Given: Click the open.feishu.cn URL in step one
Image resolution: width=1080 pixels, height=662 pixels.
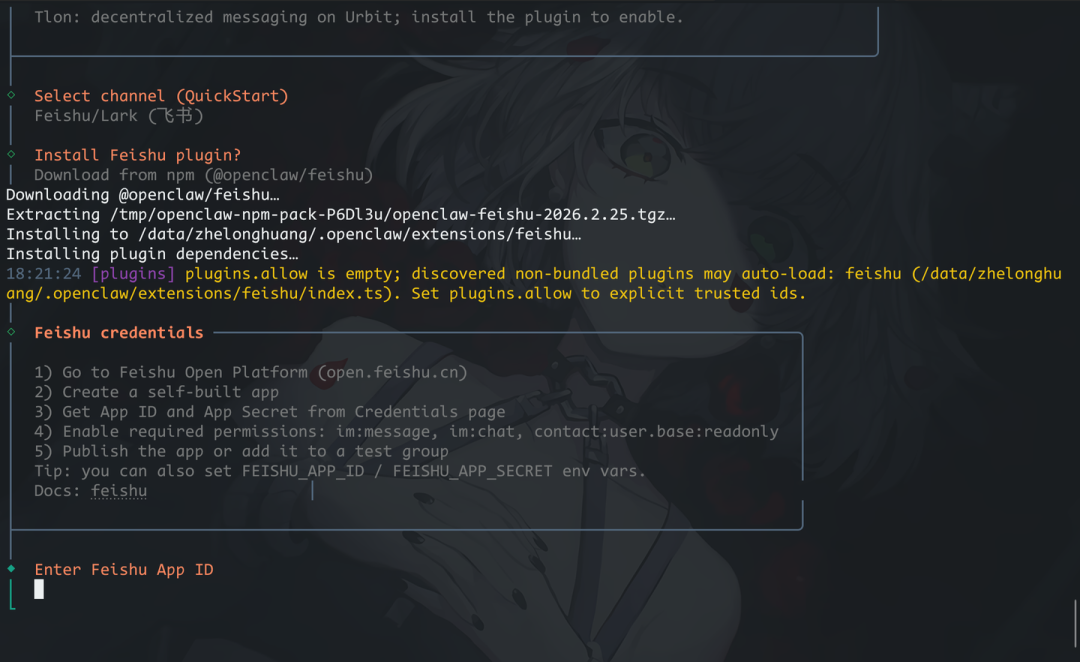Looking at the screenshot, I should click(392, 372).
